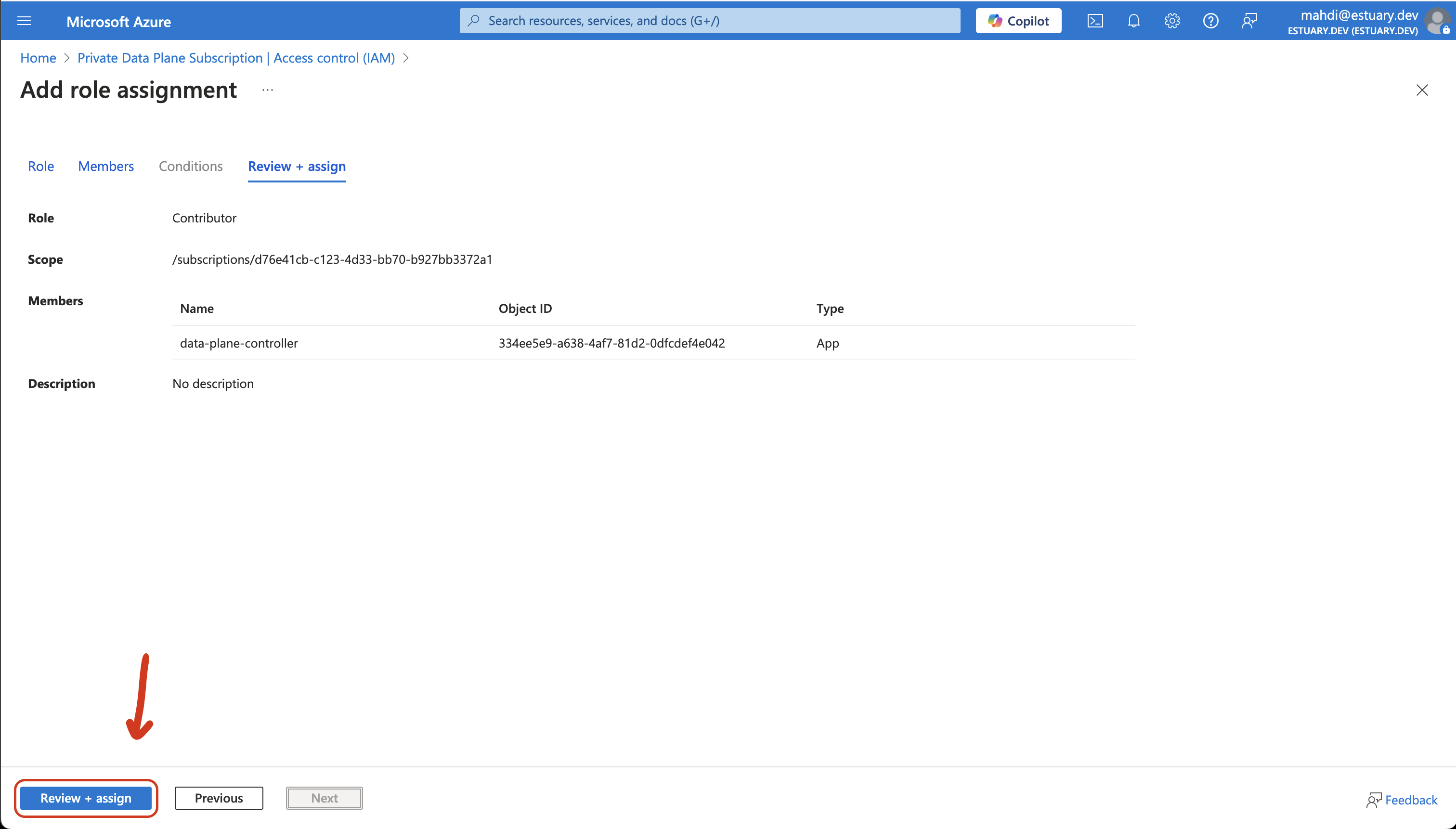The height and width of the screenshot is (829, 1456).
Task: Click the Previous button
Action: 219,798
